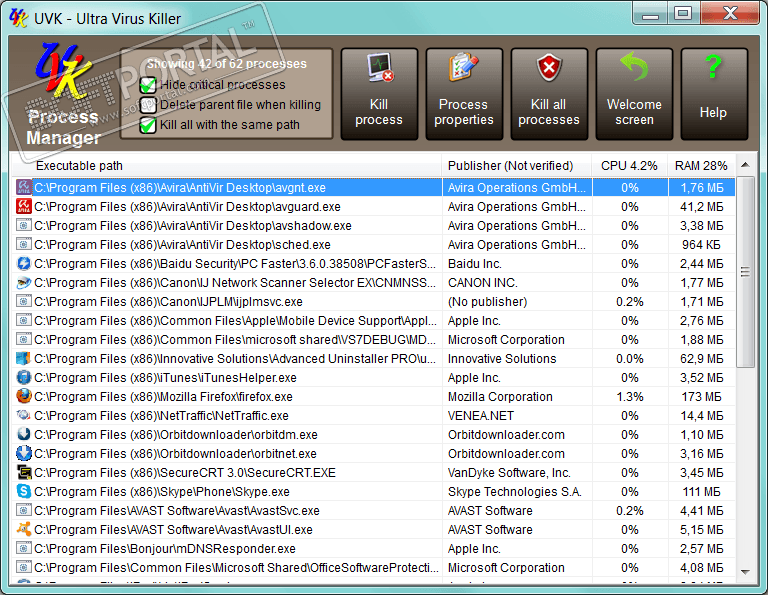Viewport: 768px width, 595px height.
Task: Sort by CPU 4.2% column header
Action: (629, 166)
